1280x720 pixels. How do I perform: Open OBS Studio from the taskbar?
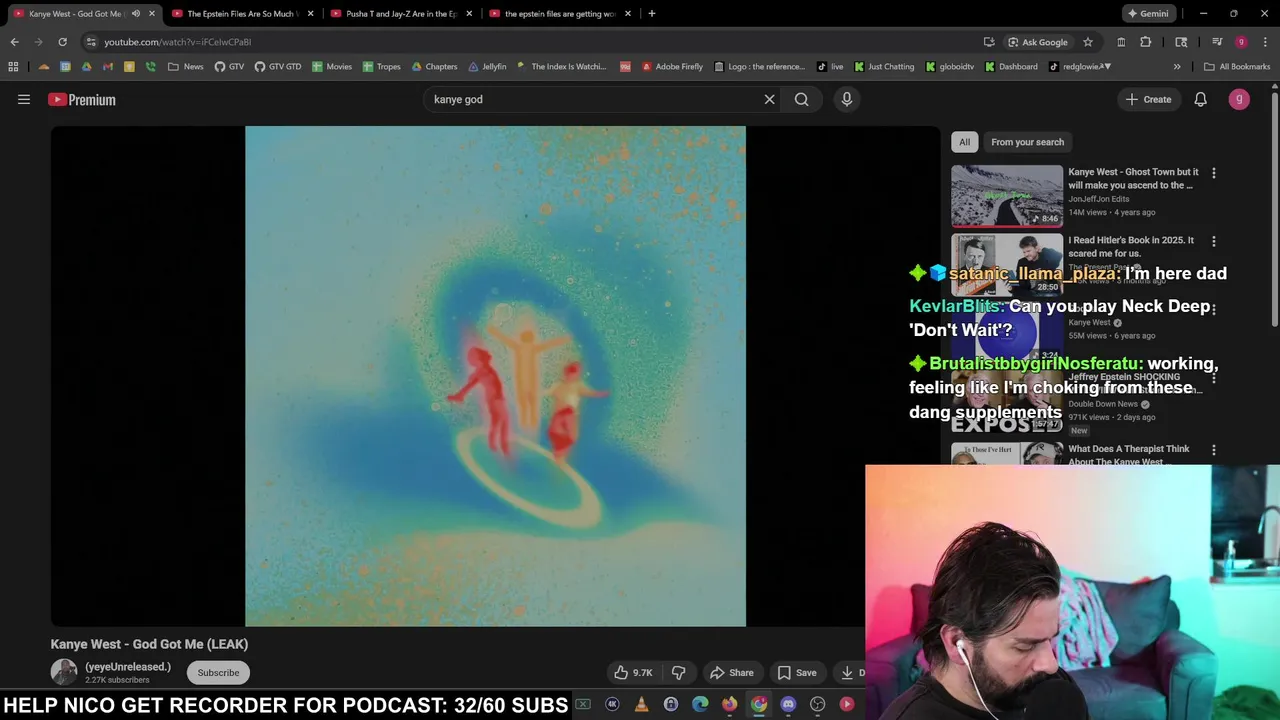pos(818,704)
